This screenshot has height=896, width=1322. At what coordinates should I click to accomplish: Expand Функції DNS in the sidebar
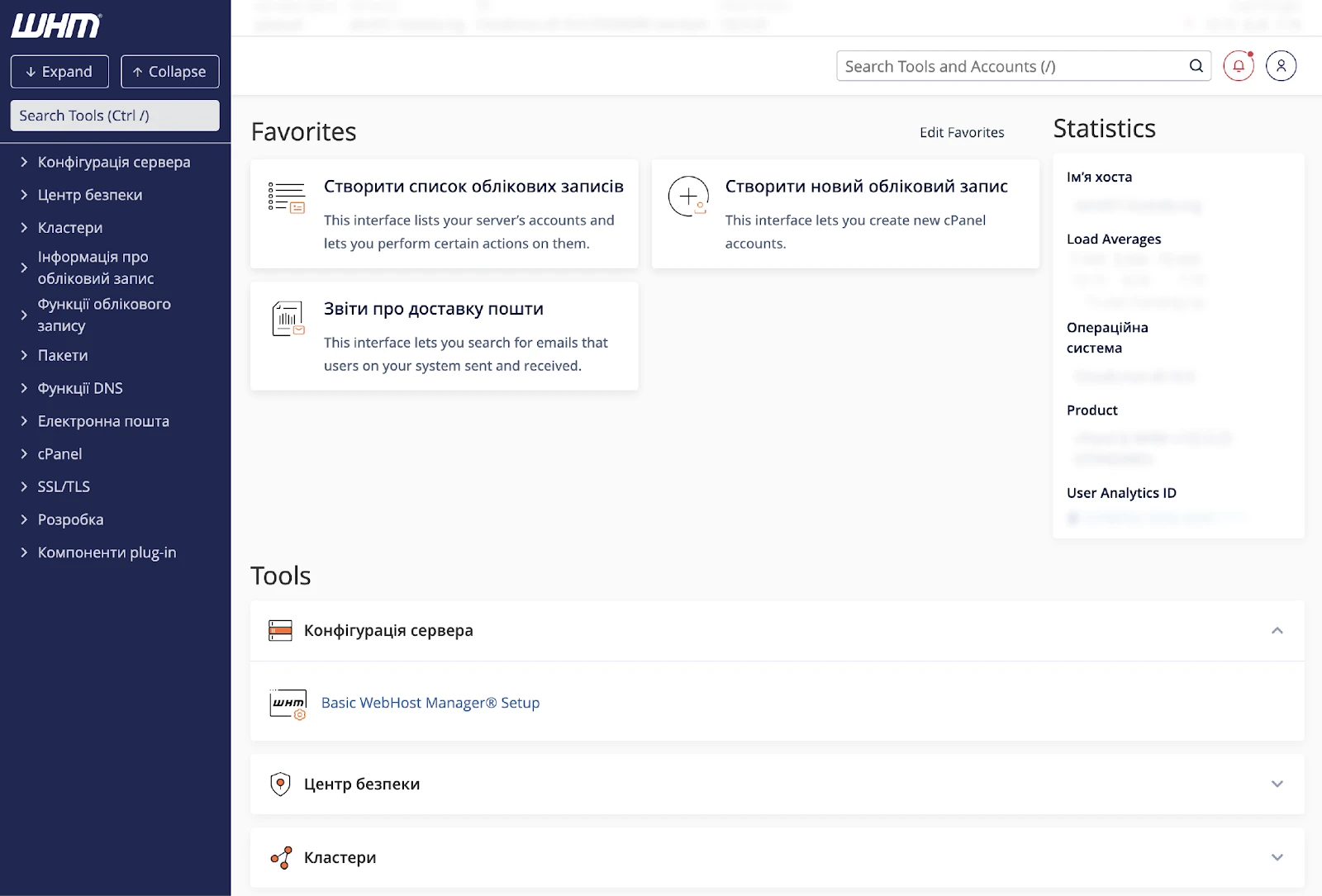(80, 388)
